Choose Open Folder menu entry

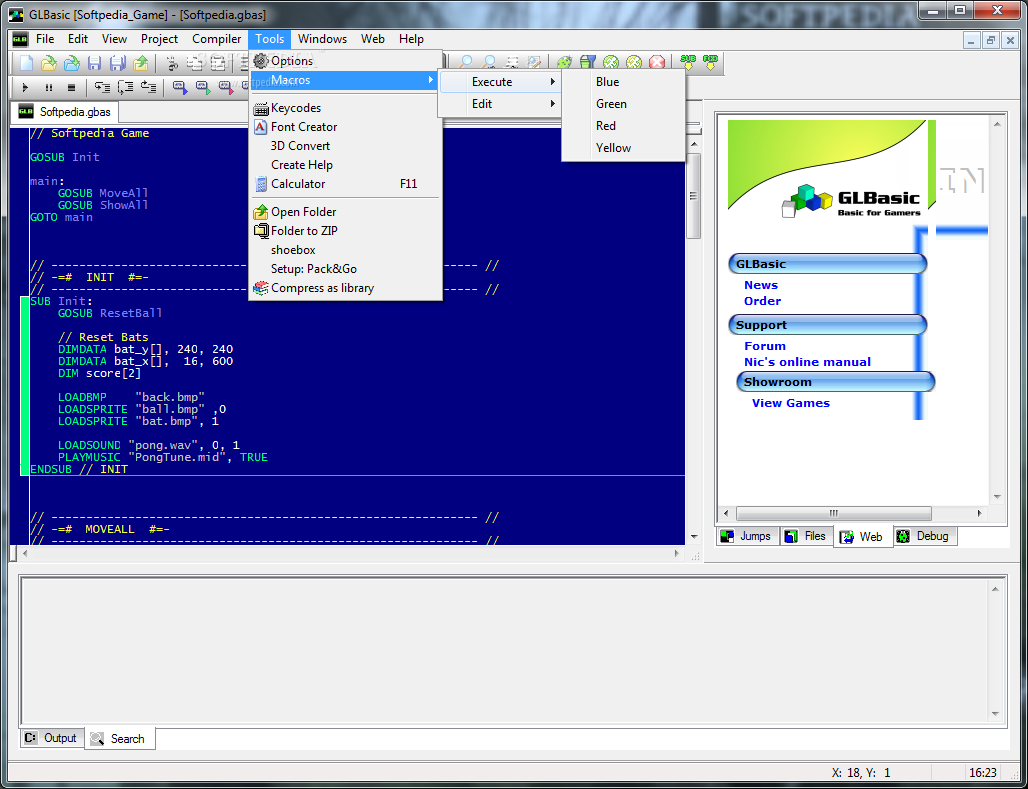(346, 212)
